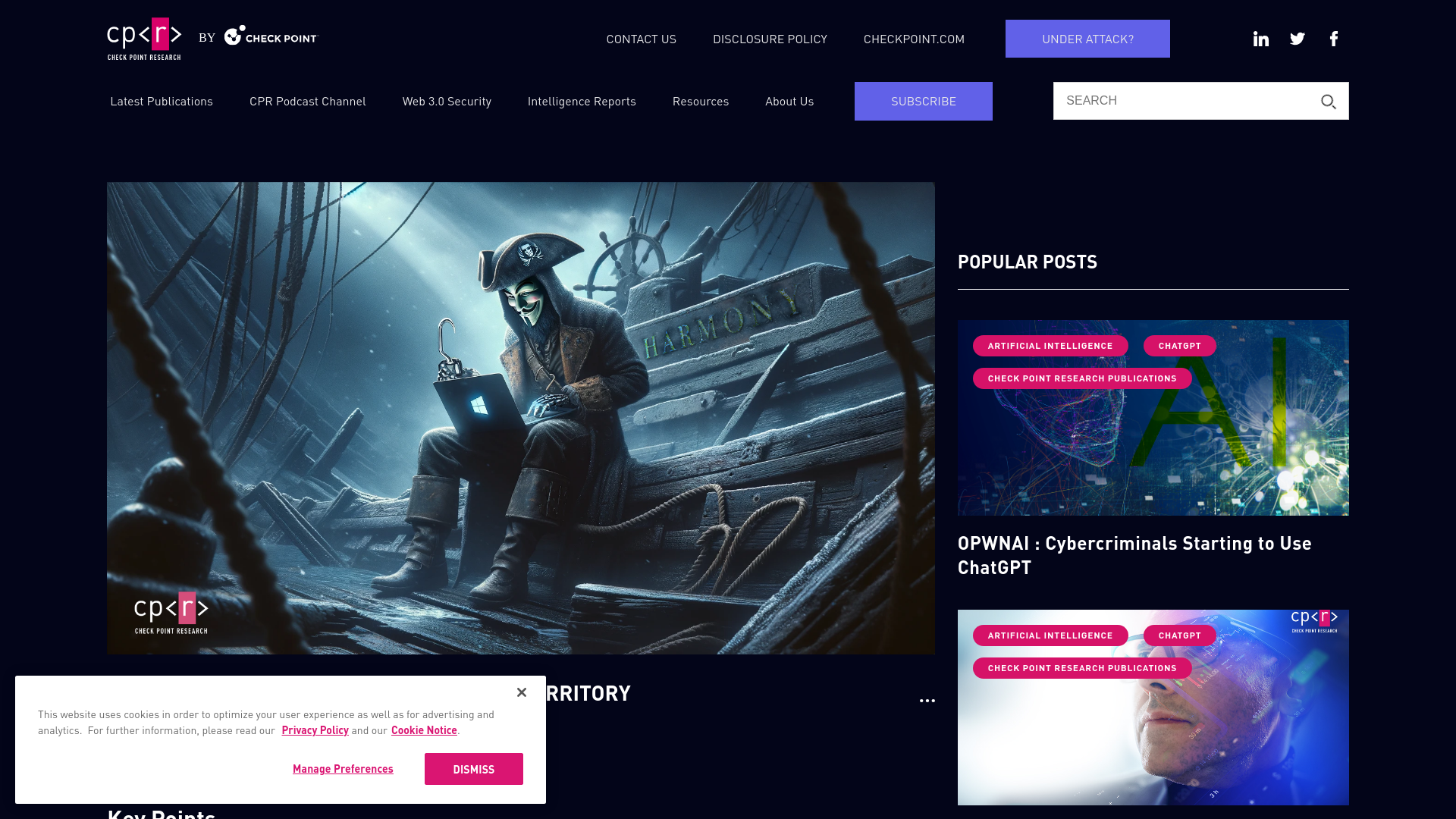The height and width of the screenshot is (819, 1456).
Task: Click the Search magnifier icon
Action: tap(1329, 102)
